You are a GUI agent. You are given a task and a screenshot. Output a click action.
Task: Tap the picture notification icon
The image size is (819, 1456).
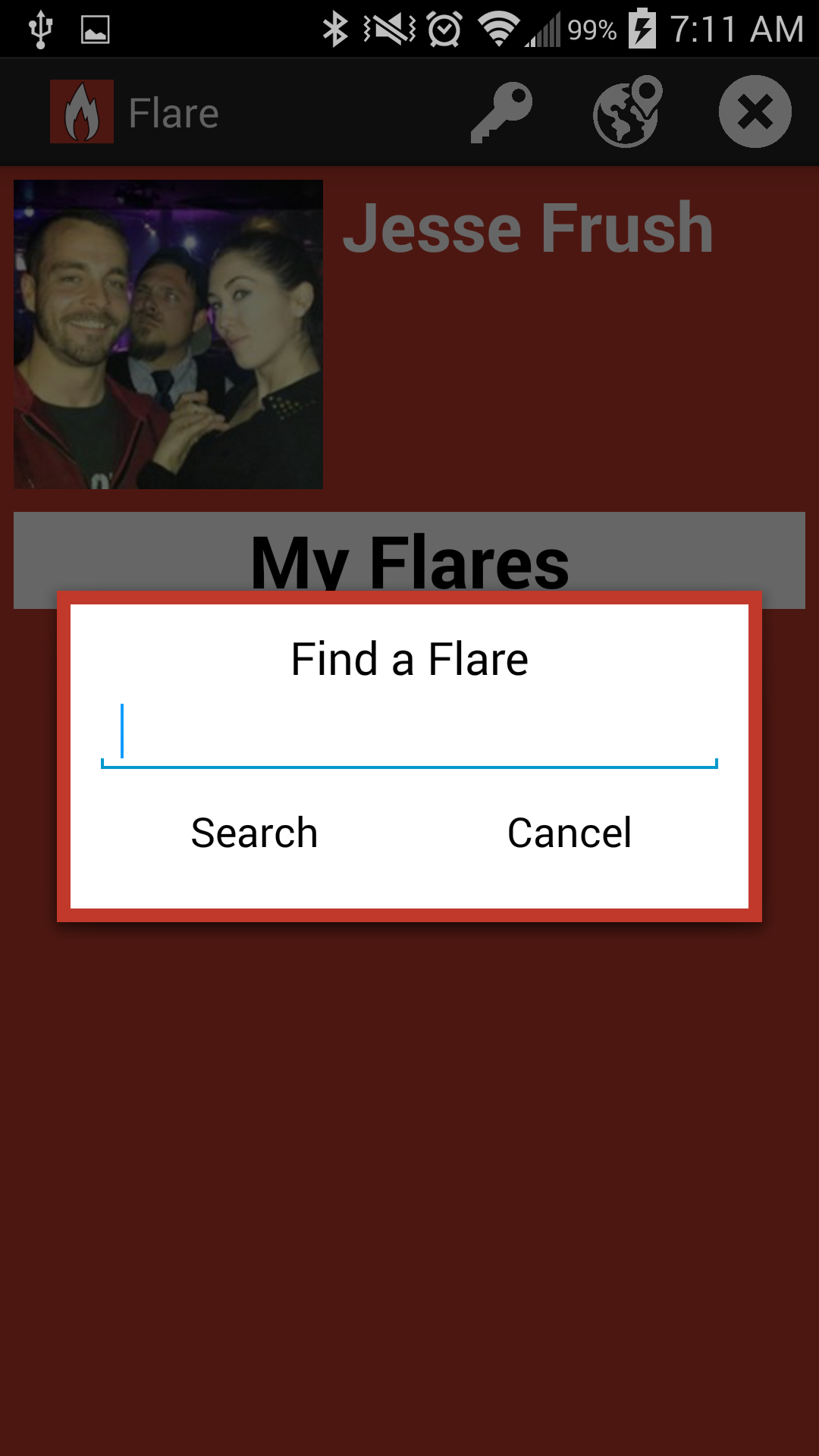96,30
